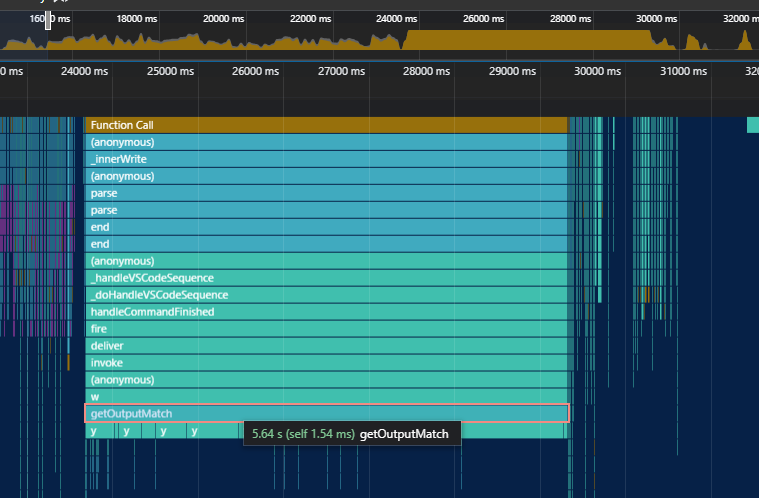Select the end frame directly below parse
The width and height of the screenshot is (759, 498).
click(326, 226)
